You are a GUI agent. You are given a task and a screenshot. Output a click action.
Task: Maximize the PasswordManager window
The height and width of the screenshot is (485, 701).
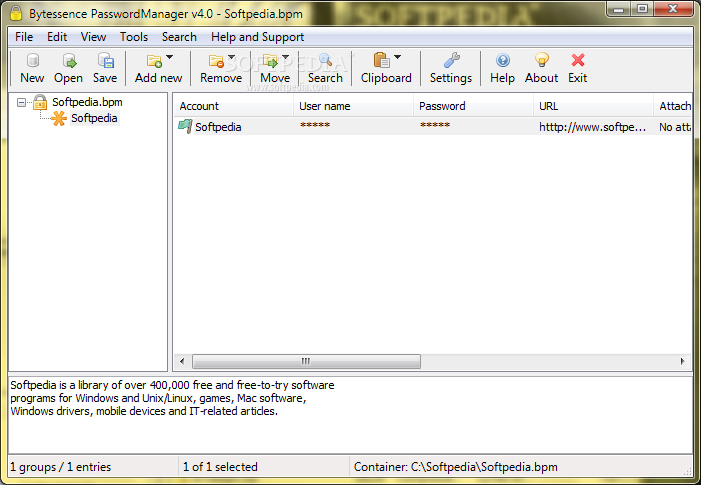pyautogui.click(x=642, y=9)
